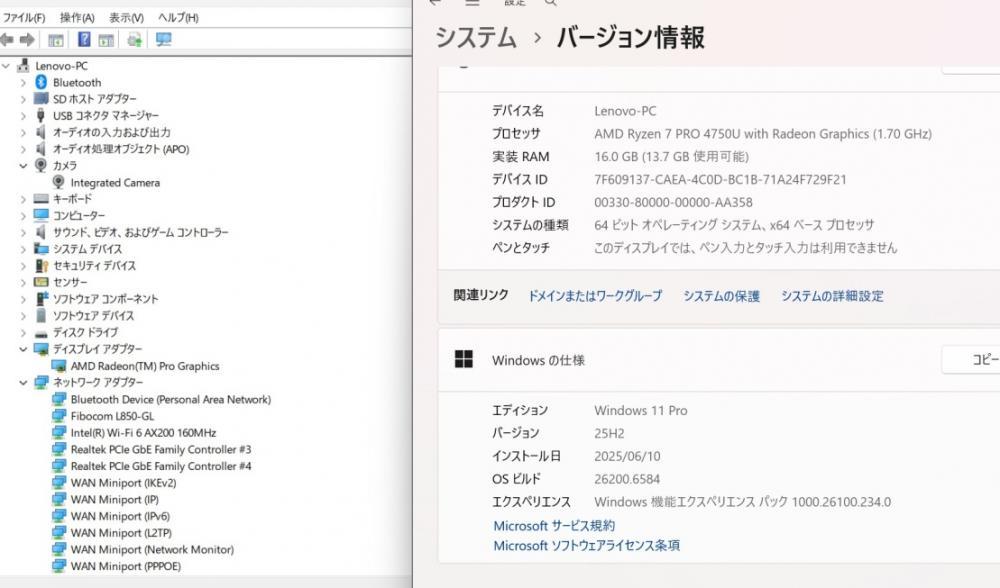Select the ソフトウェア コンポーネント category

tap(105, 298)
